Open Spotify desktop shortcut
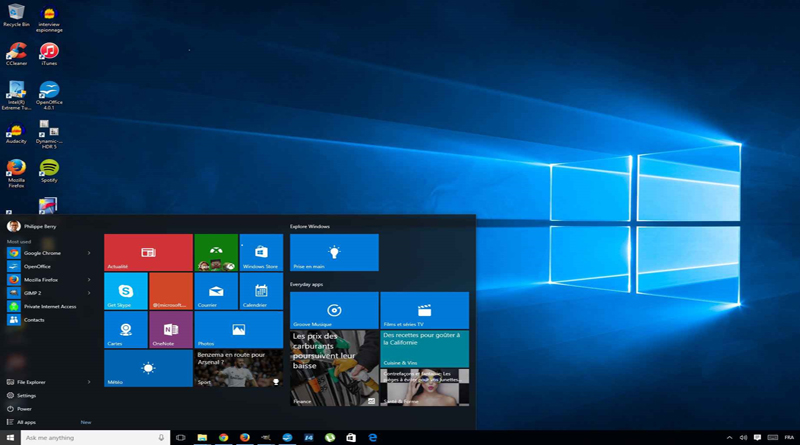This screenshot has width=800, height=445. [48, 171]
